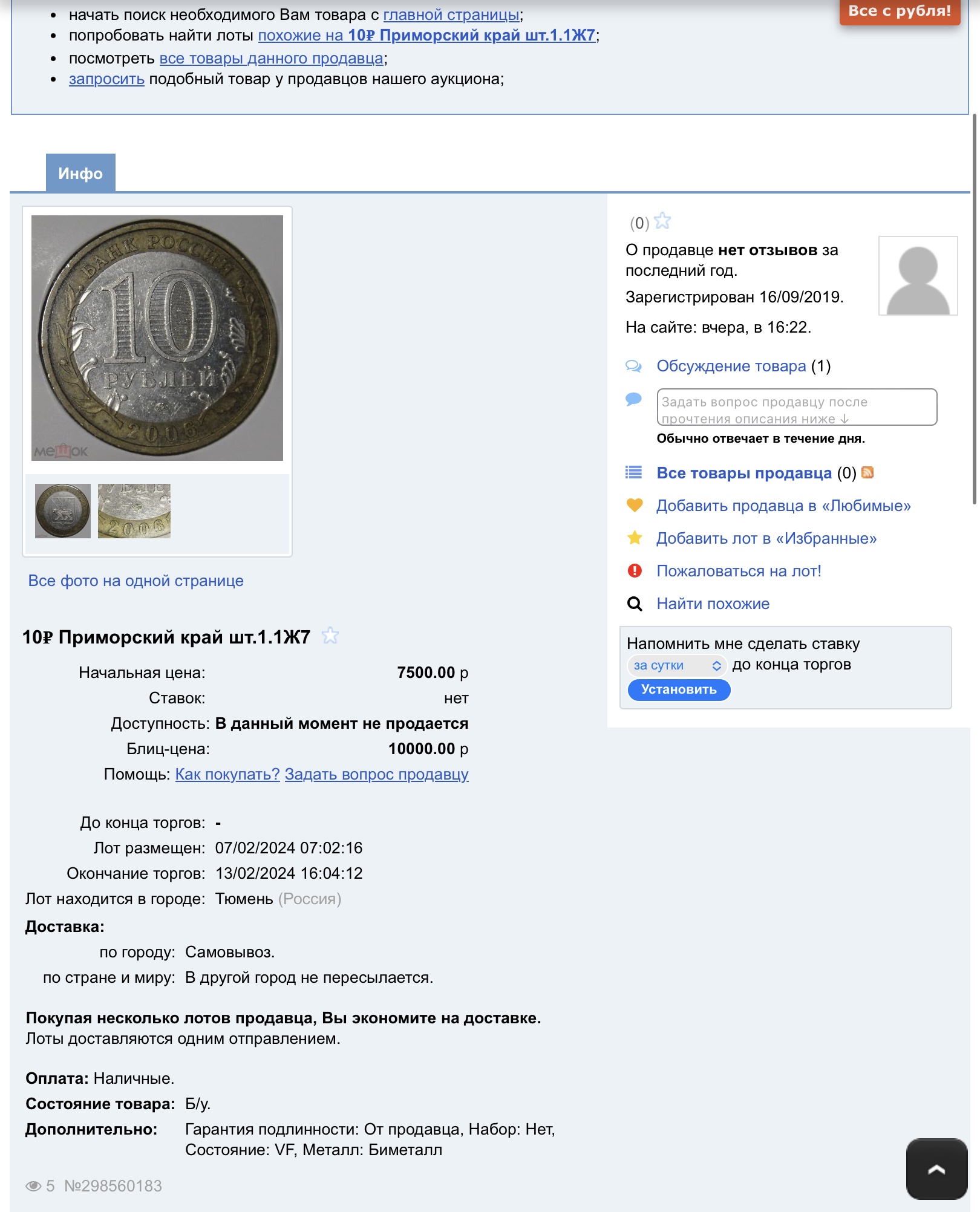Click into the seller question input field
Image resolution: width=980 pixels, height=1212 pixels.
(797, 407)
